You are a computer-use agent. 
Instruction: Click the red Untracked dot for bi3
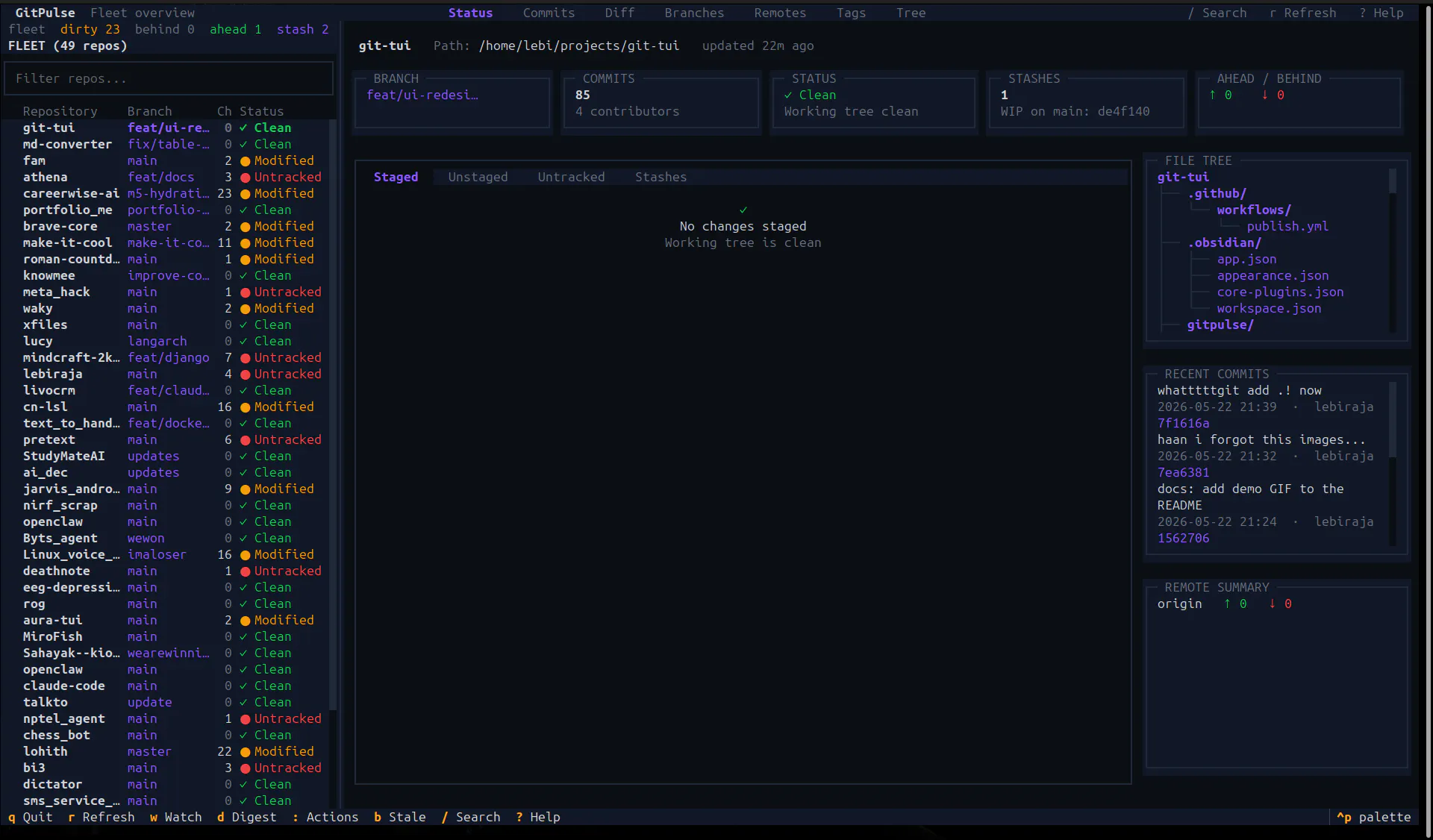pos(245,768)
